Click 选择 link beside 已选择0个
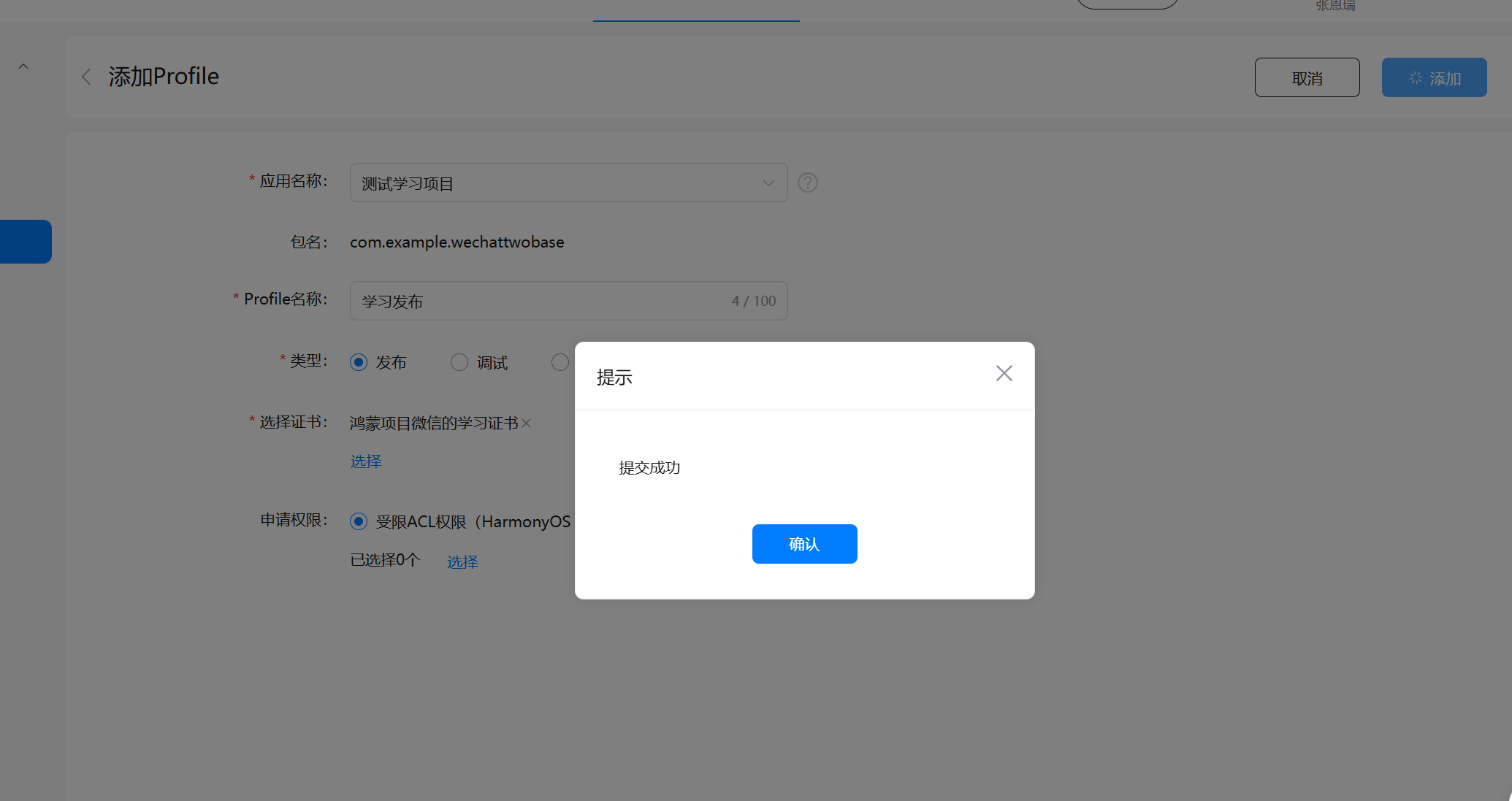 click(462, 562)
